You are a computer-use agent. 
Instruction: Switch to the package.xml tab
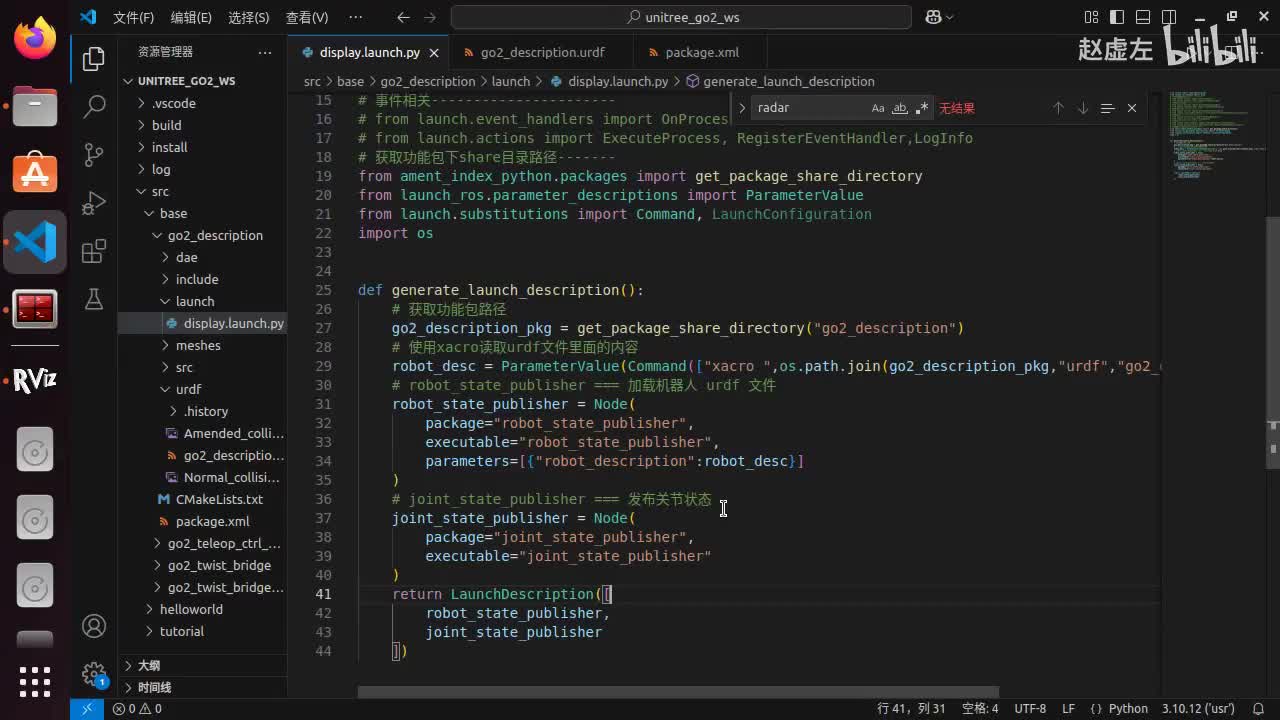701,52
